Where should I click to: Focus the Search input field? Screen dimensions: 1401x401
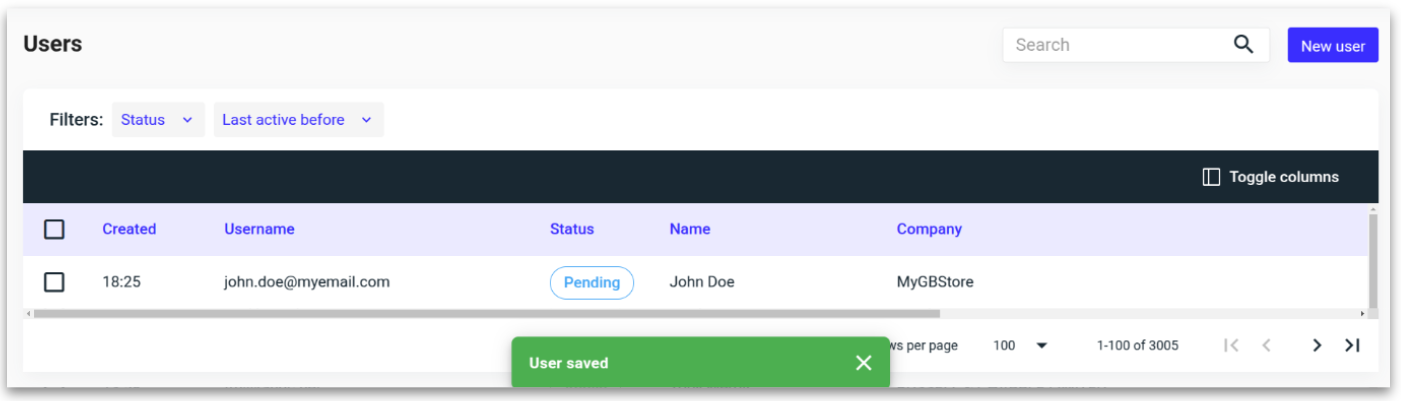pos(1115,45)
